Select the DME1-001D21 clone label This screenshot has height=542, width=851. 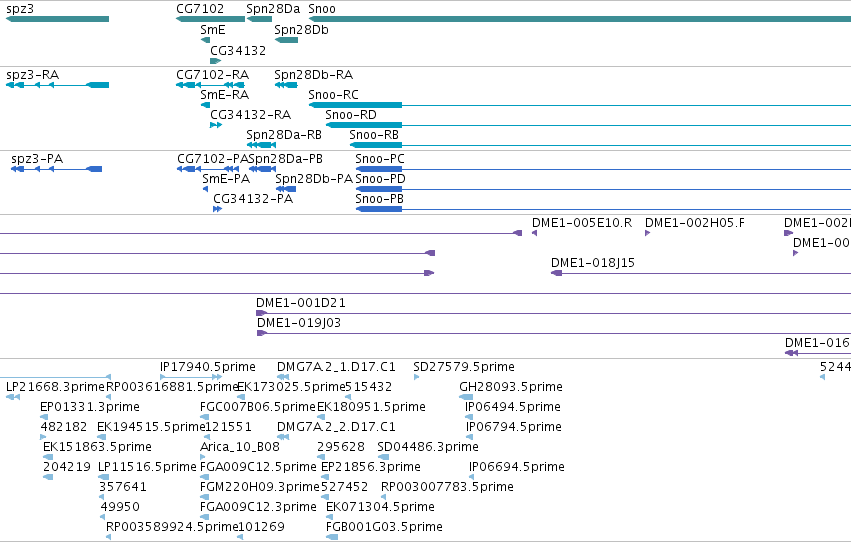click(301, 303)
